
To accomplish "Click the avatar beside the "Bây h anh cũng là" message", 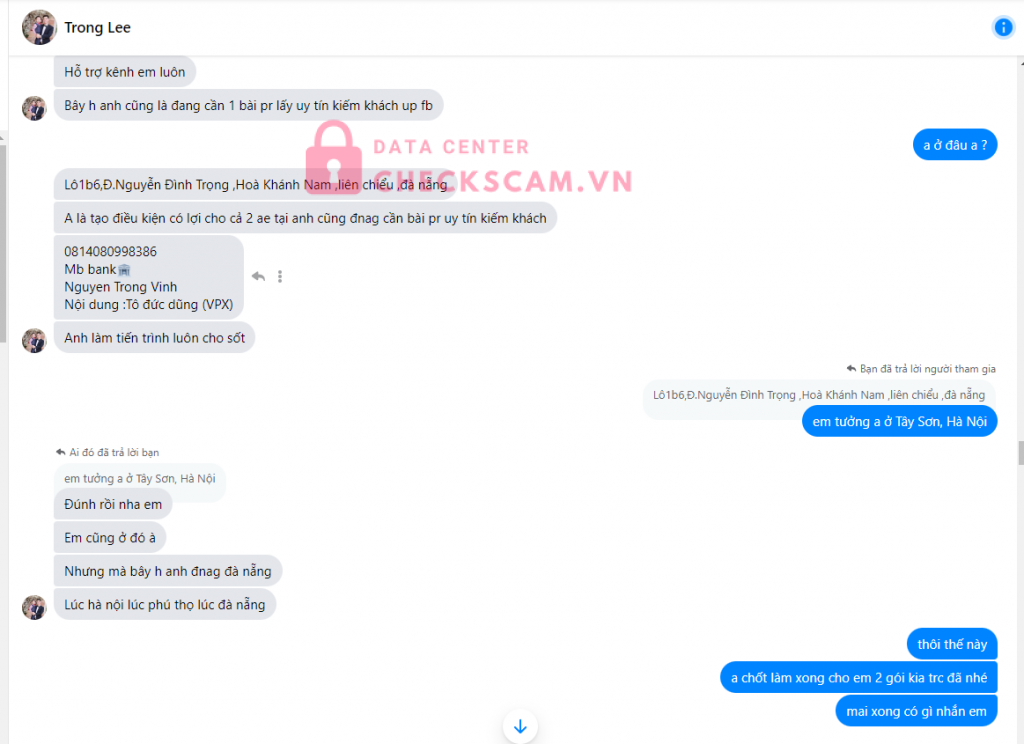I will click(34, 108).
